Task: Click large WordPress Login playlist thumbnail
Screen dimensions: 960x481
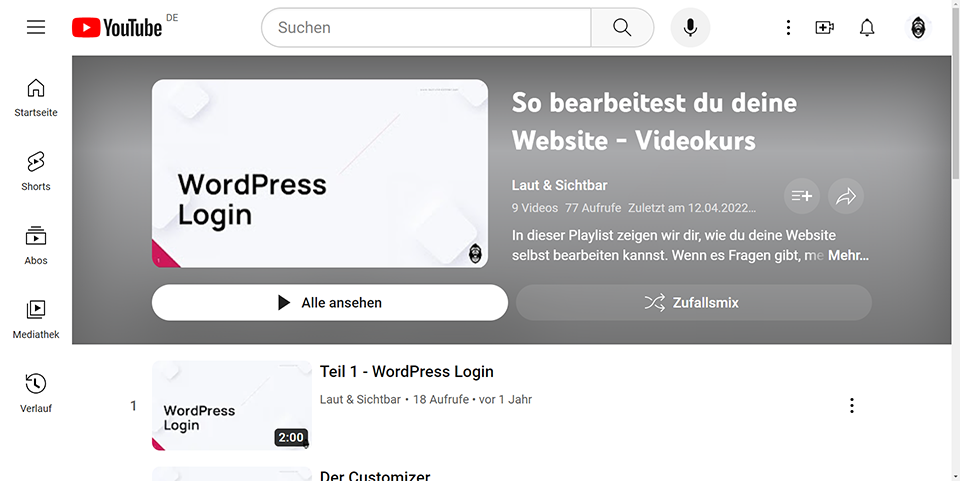Action: coord(320,173)
